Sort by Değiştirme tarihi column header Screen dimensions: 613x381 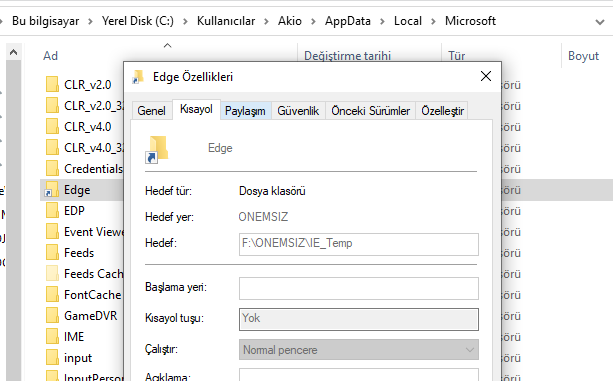click(348, 55)
